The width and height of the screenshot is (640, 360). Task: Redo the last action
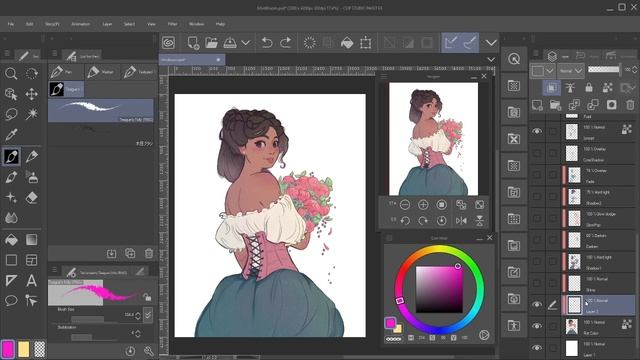pos(286,42)
